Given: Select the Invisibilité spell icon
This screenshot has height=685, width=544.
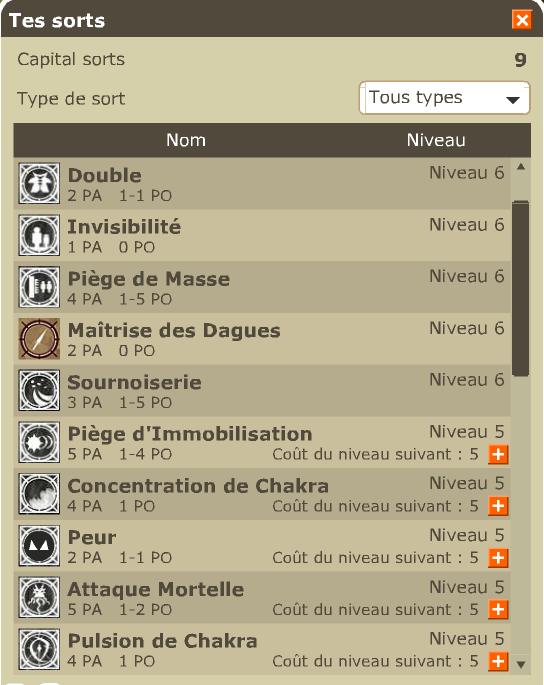Looking at the screenshot, I should (x=39, y=235).
